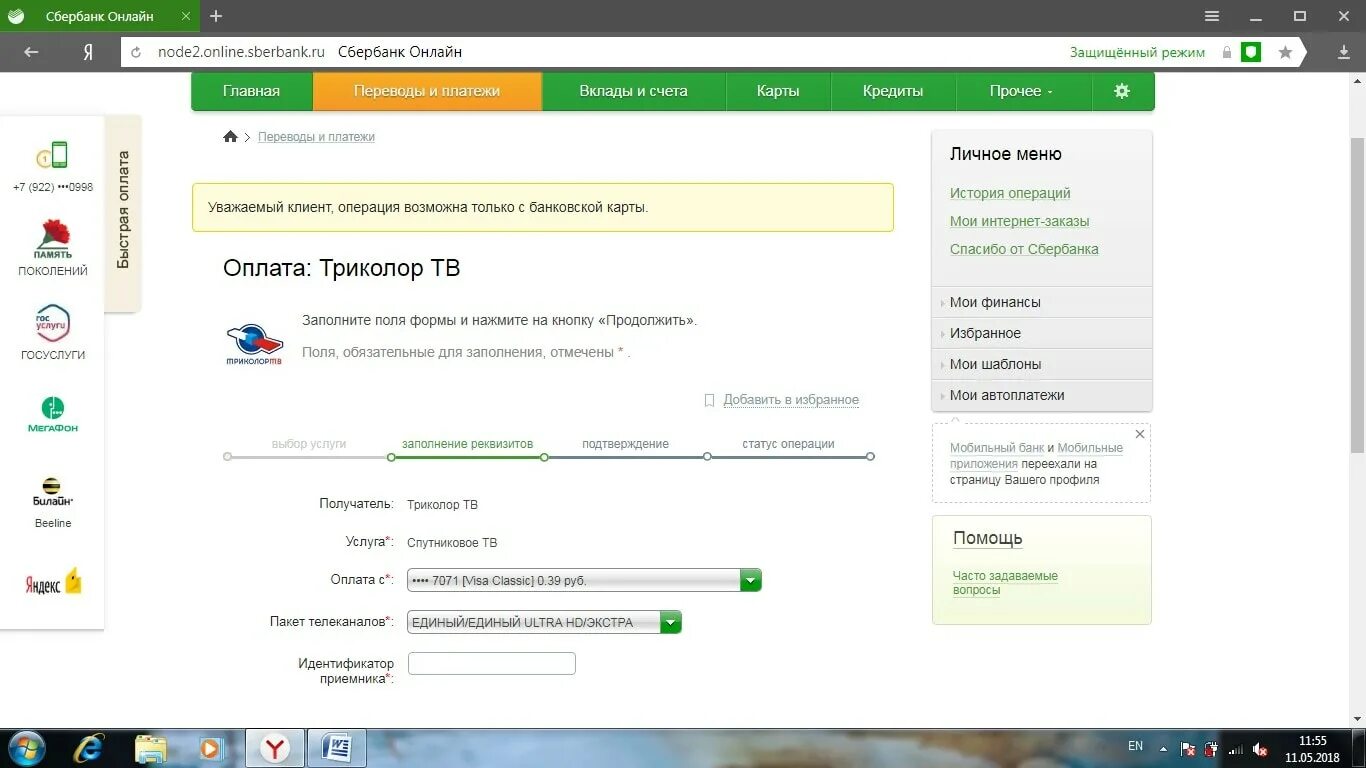Follow Переводы и платежи breadcrumb link
Screen dimensions: 1366x768
tap(316, 137)
